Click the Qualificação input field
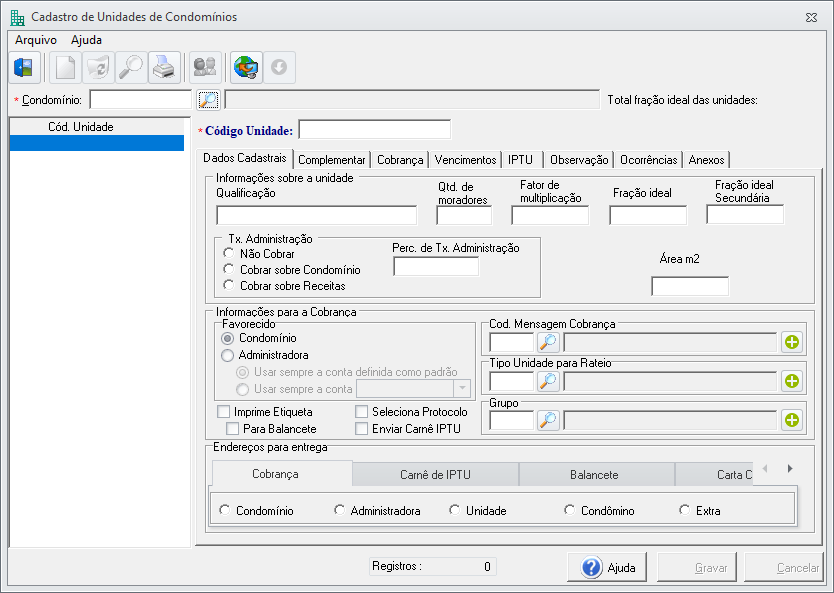Image resolution: width=834 pixels, height=593 pixels. pos(316,215)
